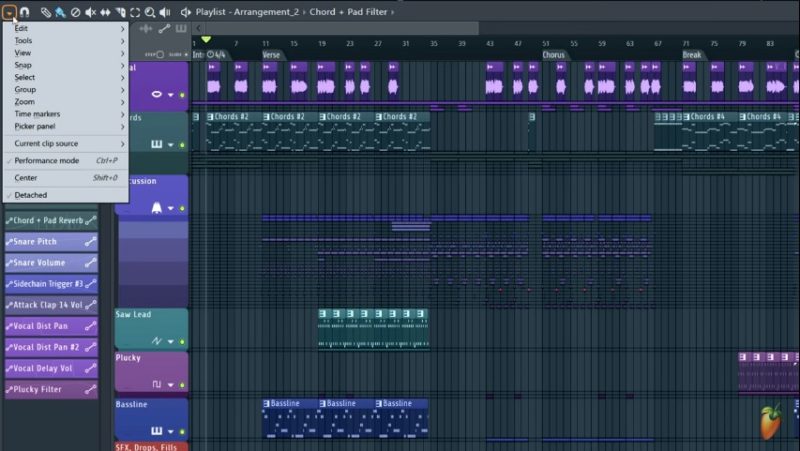800x451 pixels.
Task: Open the Snap menu entry
Action: (x=66, y=65)
